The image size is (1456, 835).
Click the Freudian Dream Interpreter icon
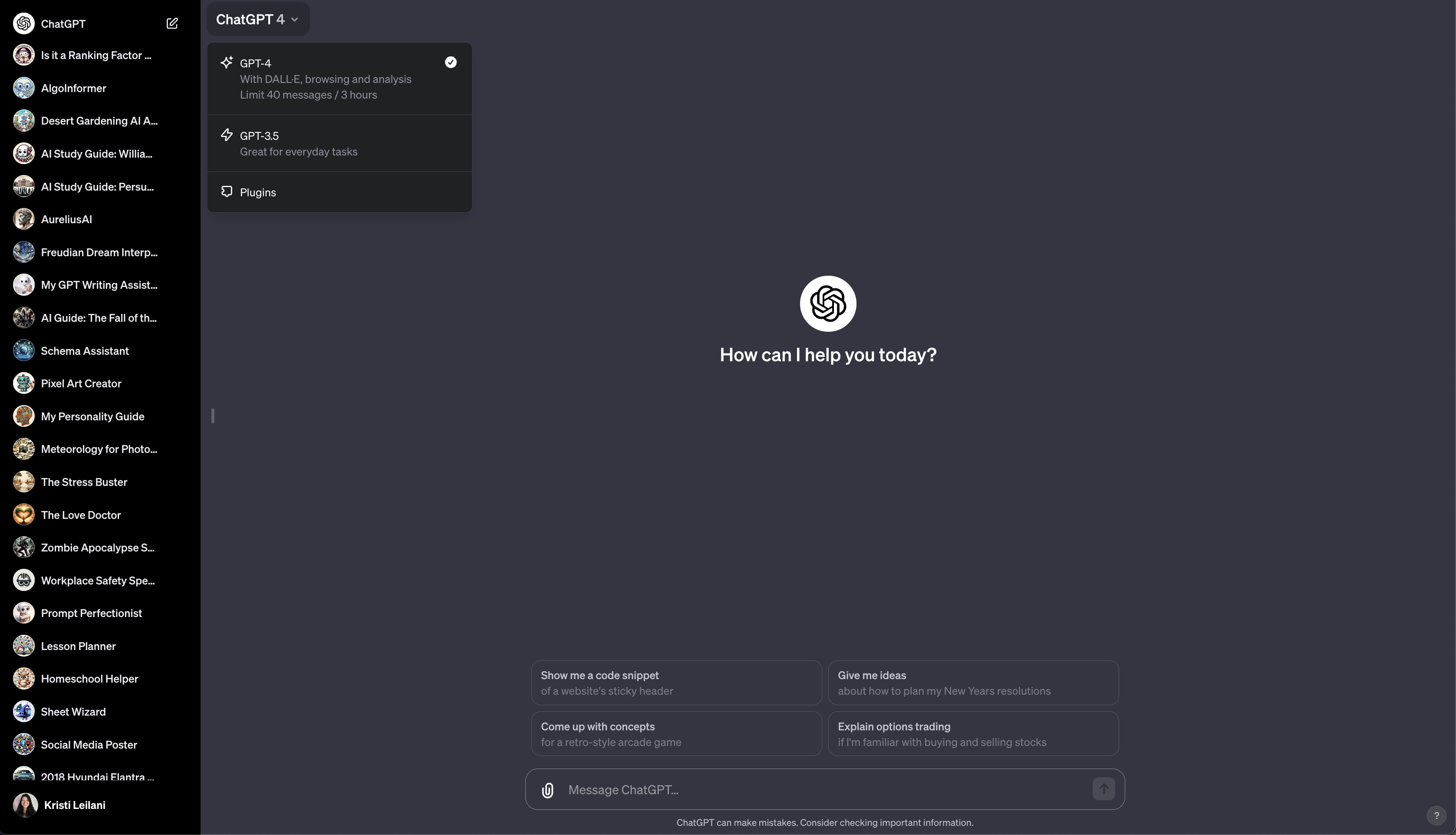tap(24, 252)
